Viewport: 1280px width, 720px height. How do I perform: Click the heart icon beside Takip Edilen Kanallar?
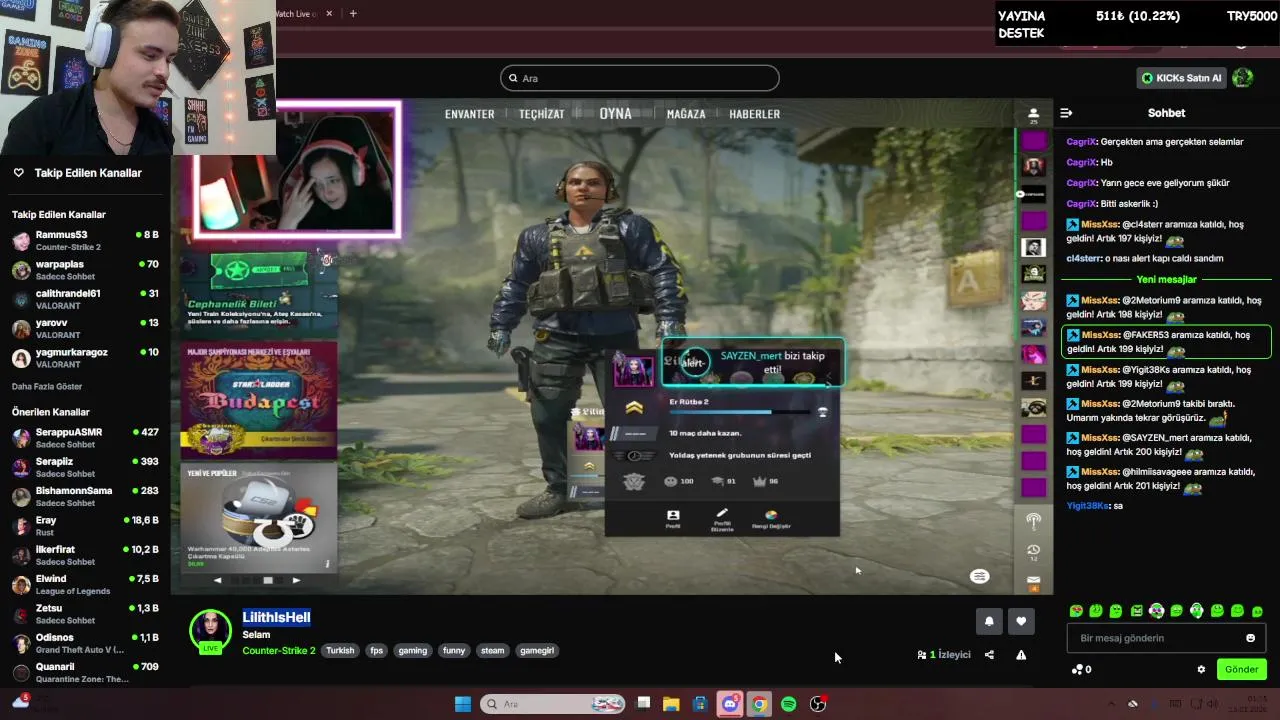click(x=18, y=173)
